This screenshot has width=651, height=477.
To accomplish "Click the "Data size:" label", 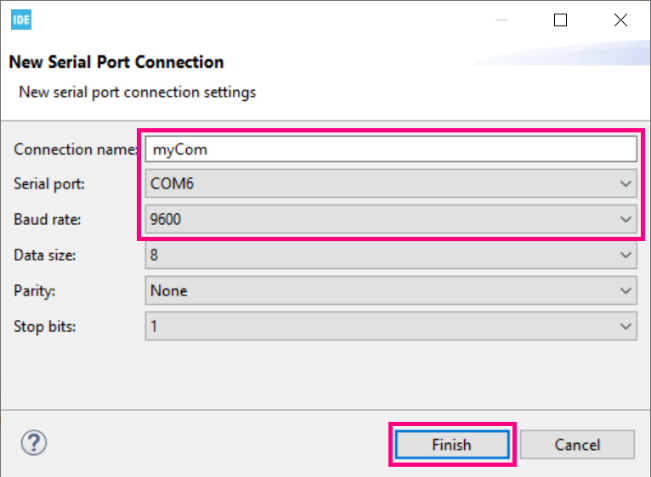I will pos(45,255).
